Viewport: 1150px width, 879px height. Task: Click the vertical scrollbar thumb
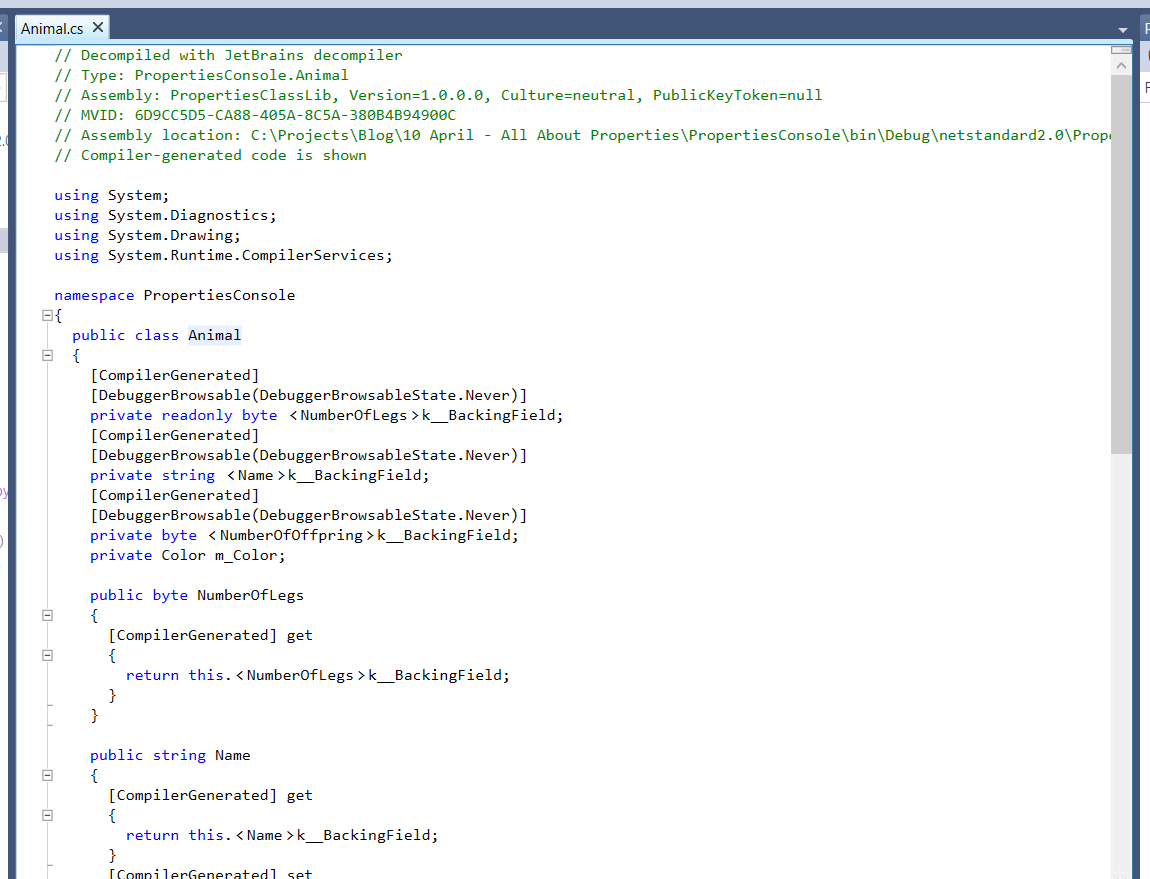1121,260
